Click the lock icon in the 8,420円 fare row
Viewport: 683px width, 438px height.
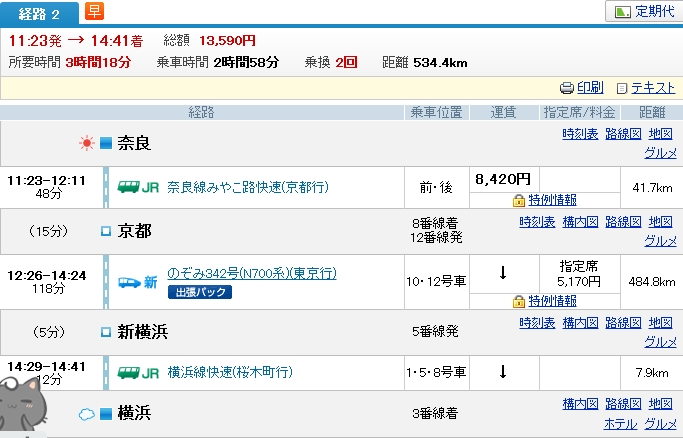[x=518, y=201]
